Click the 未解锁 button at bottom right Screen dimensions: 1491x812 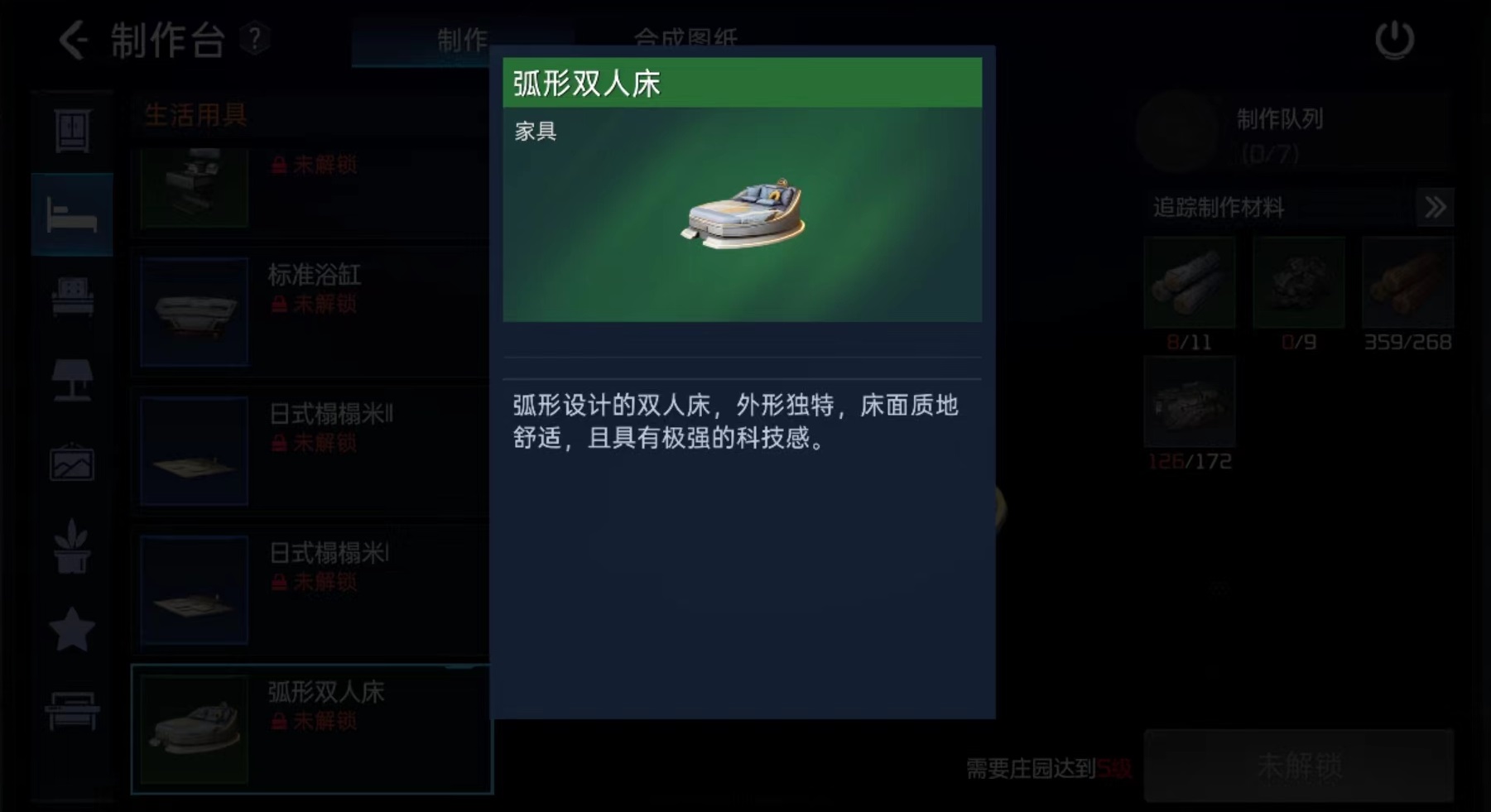point(1299,766)
